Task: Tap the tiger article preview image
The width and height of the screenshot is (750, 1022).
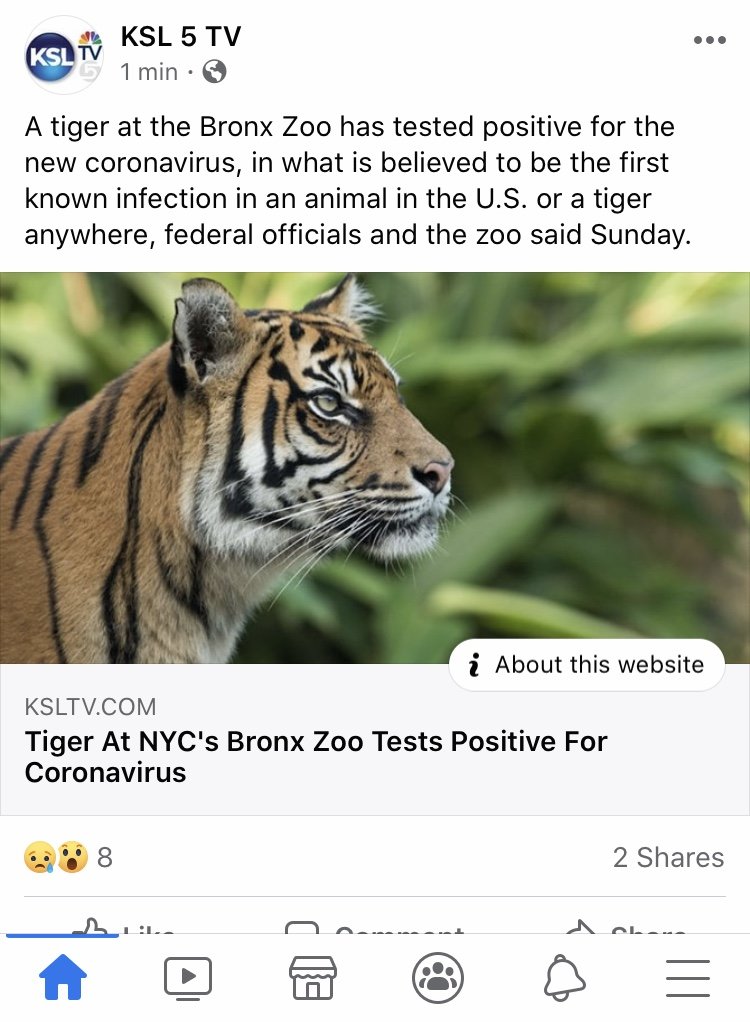Action: pos(375,468)
